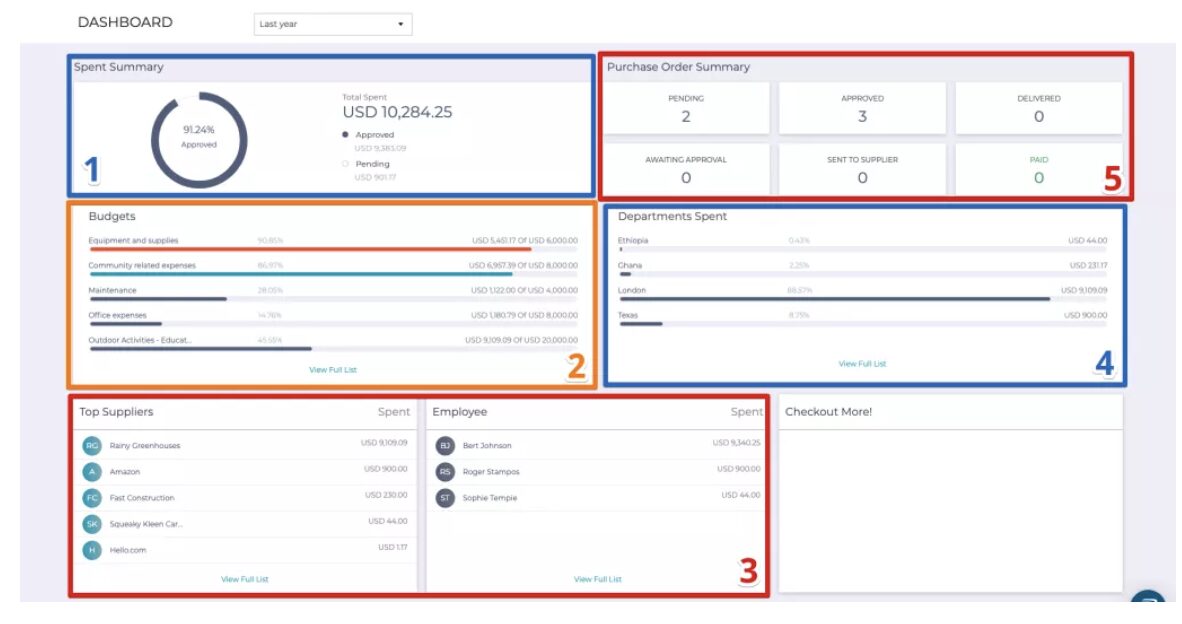Screen dimensions: 1182x624
Task: Click the 91.24% Approved donut chart
Action: pyautogui.click(x=199, y=140)
